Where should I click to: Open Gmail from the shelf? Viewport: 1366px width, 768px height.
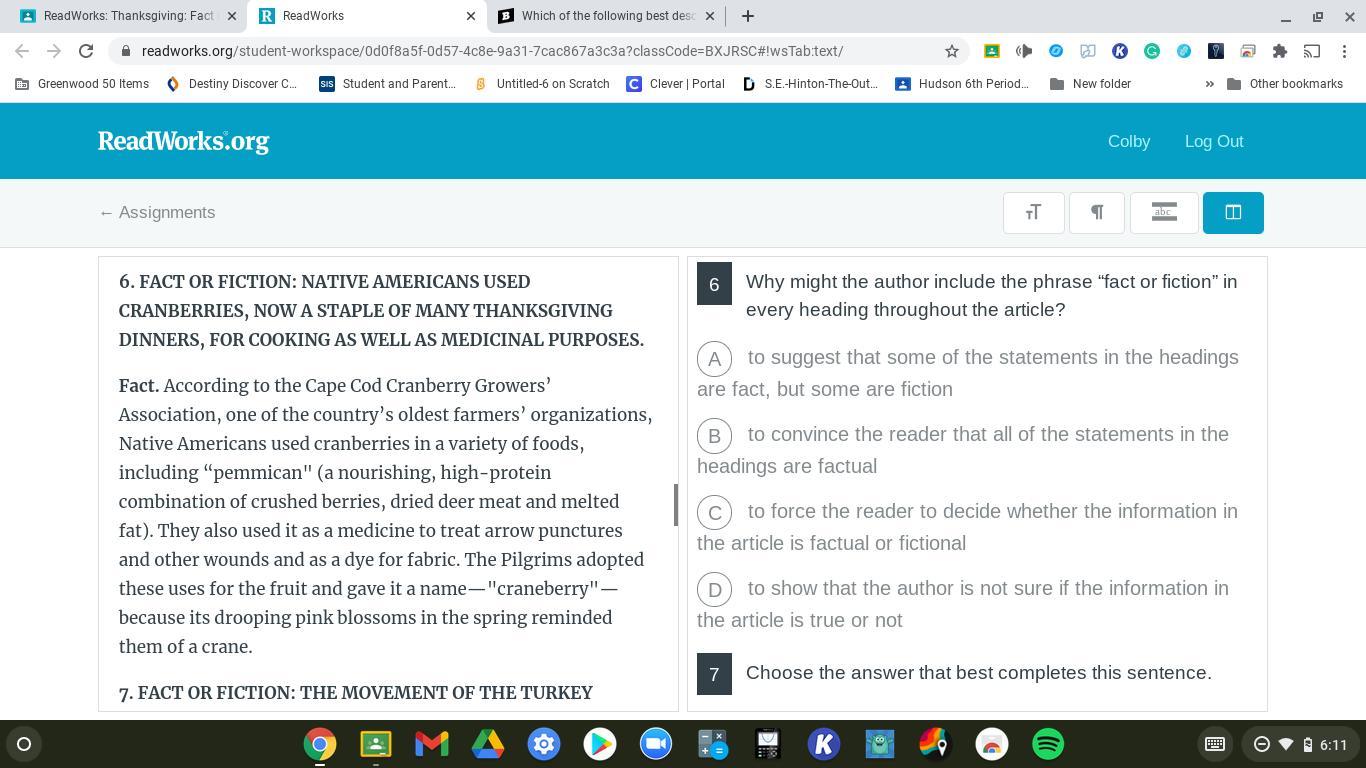(432, 744)
